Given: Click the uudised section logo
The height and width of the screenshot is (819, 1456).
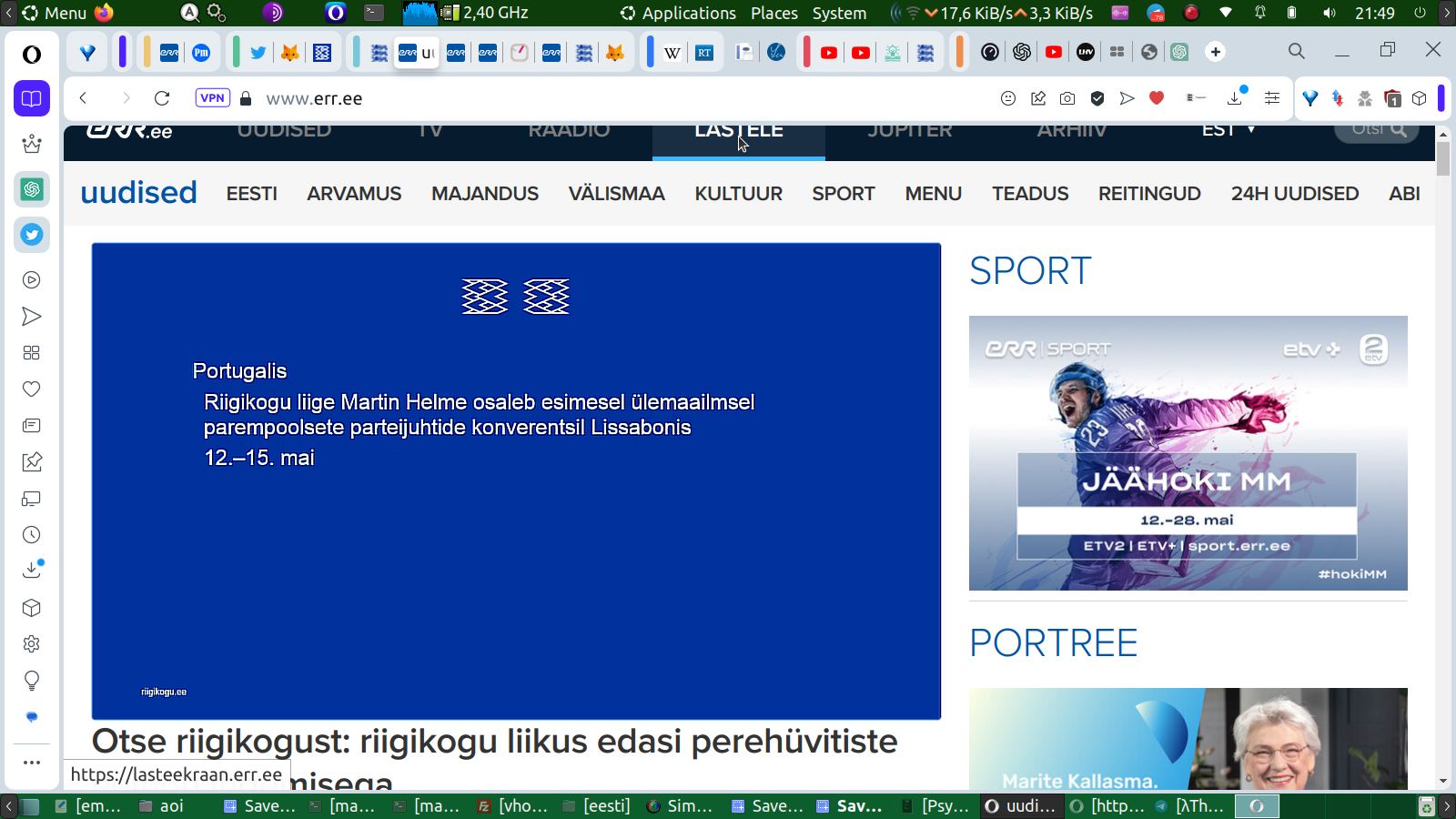Looking at the screenshot, I should pyautogui.click(x=138, y=193).
